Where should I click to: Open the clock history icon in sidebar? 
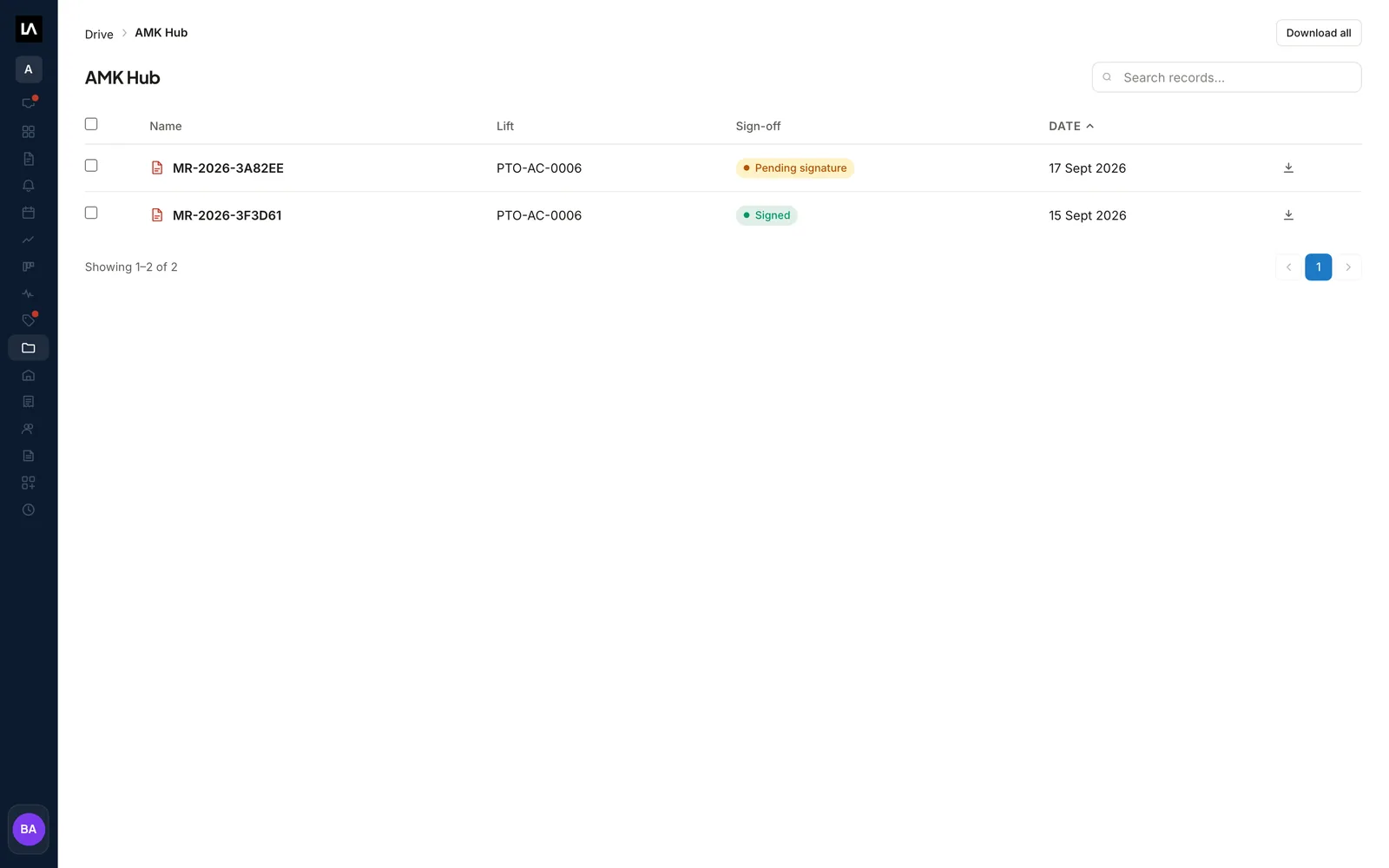click(29, 510)
